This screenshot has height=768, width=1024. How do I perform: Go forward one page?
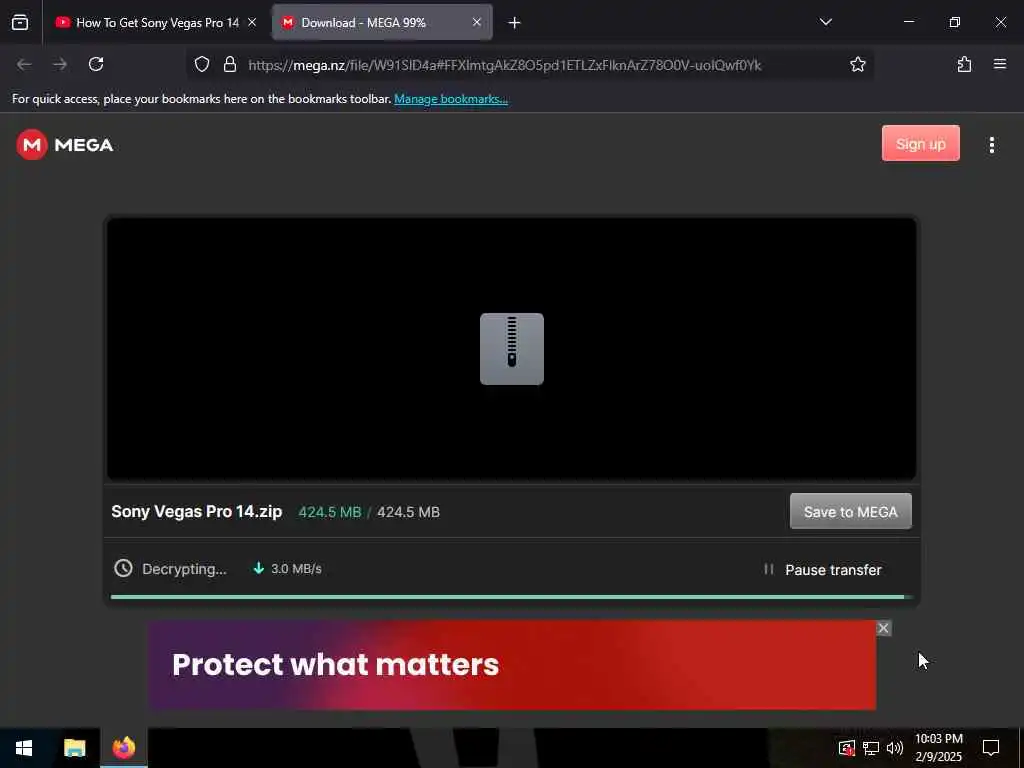click(60, 64)
